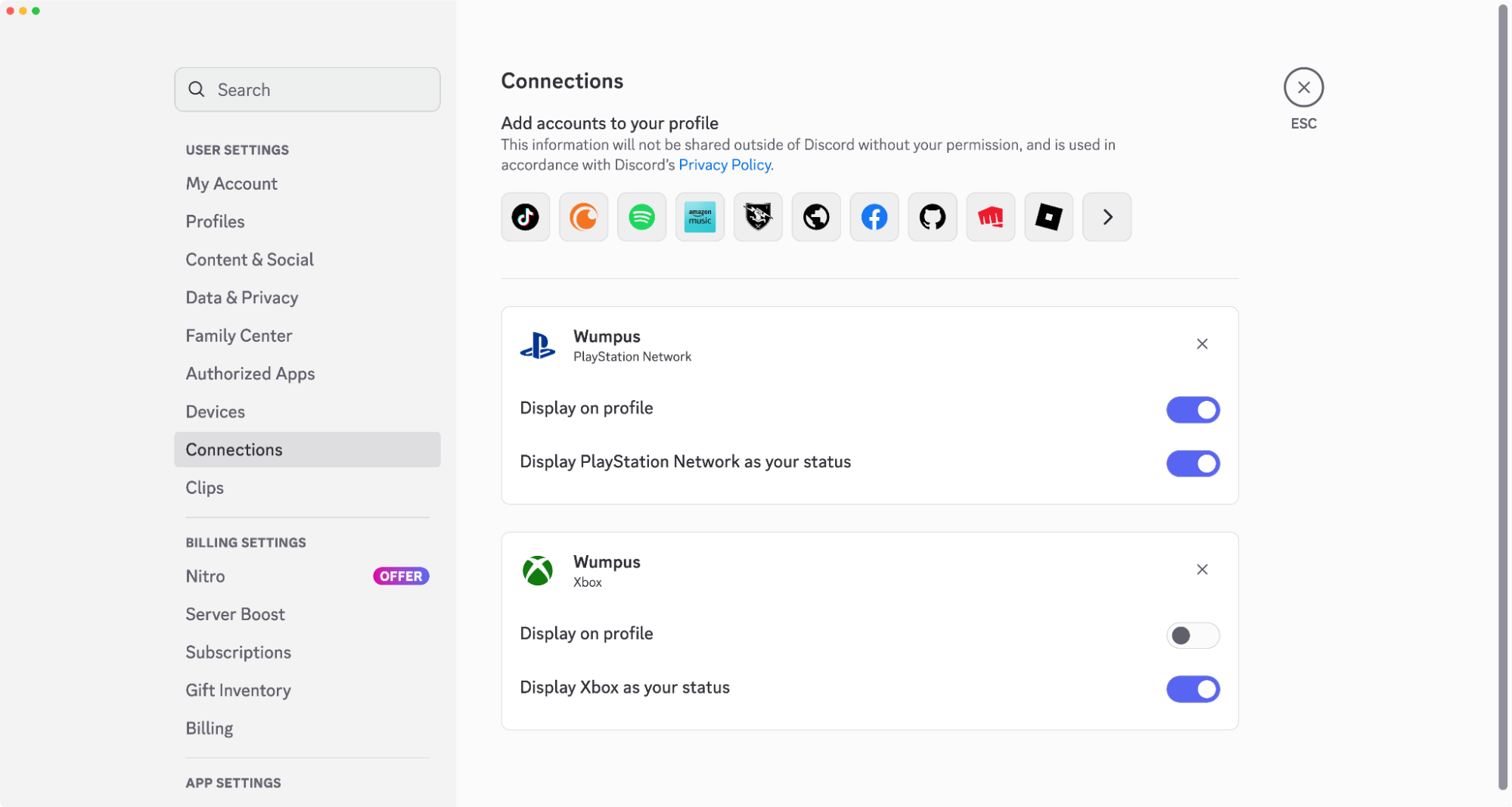The width and height of the screenshot is (1512, 807).
Task: Enable Display on profile for Xbox
Action: click(1193, 635)
